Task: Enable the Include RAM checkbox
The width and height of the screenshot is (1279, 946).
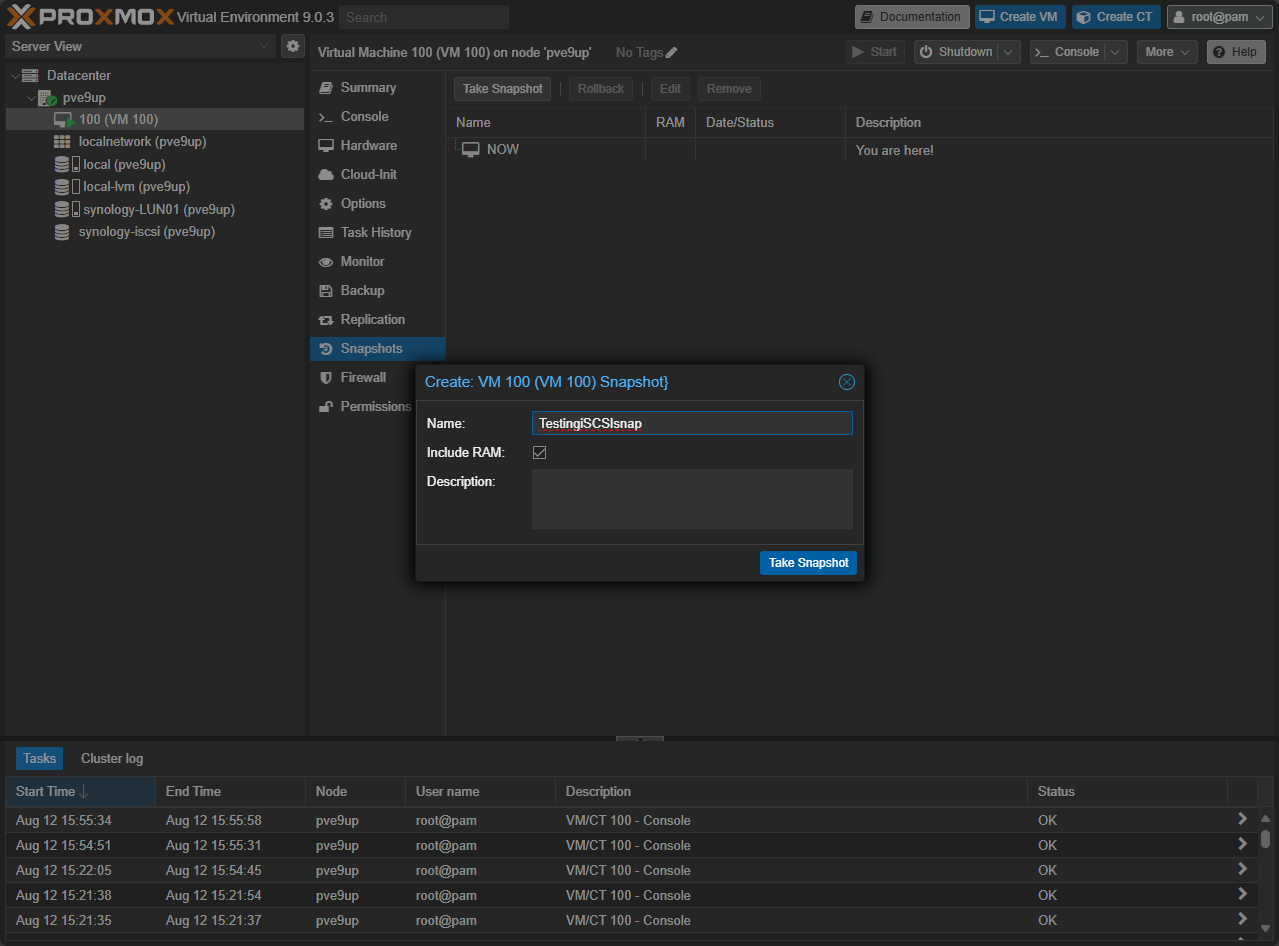Action: 539,452
